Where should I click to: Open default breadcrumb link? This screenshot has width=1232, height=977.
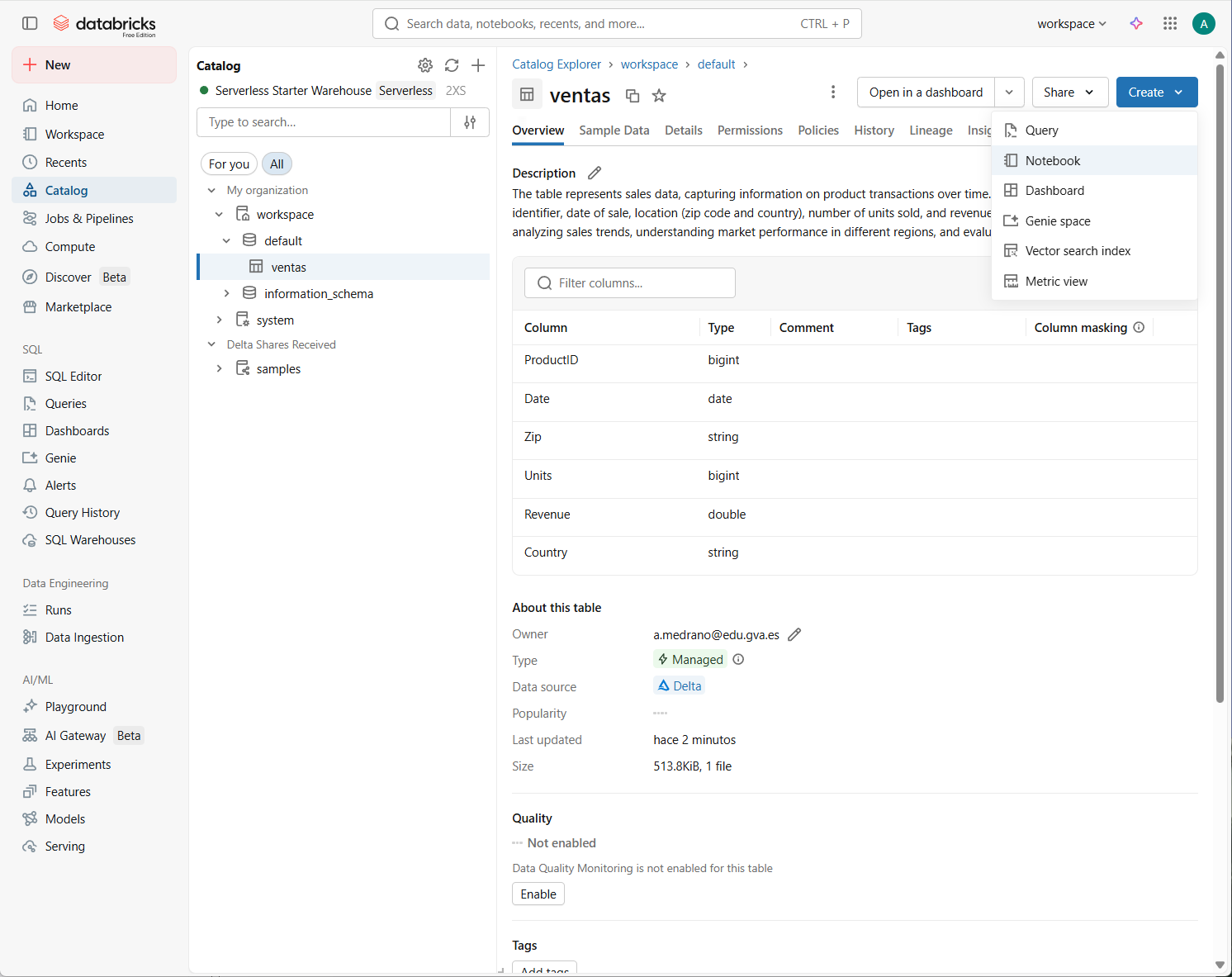tap(716, 64)
